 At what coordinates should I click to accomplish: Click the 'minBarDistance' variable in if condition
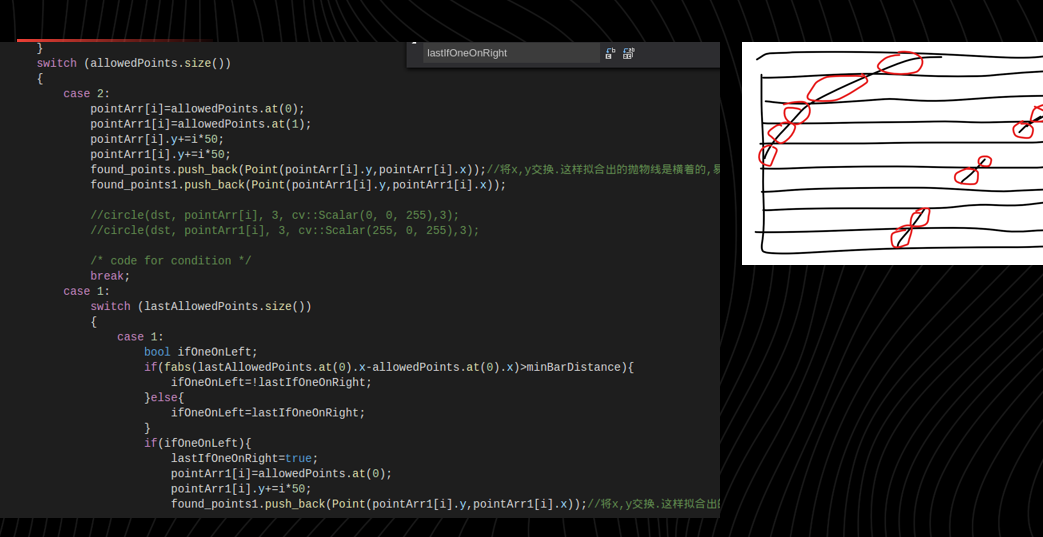(573, 367)
